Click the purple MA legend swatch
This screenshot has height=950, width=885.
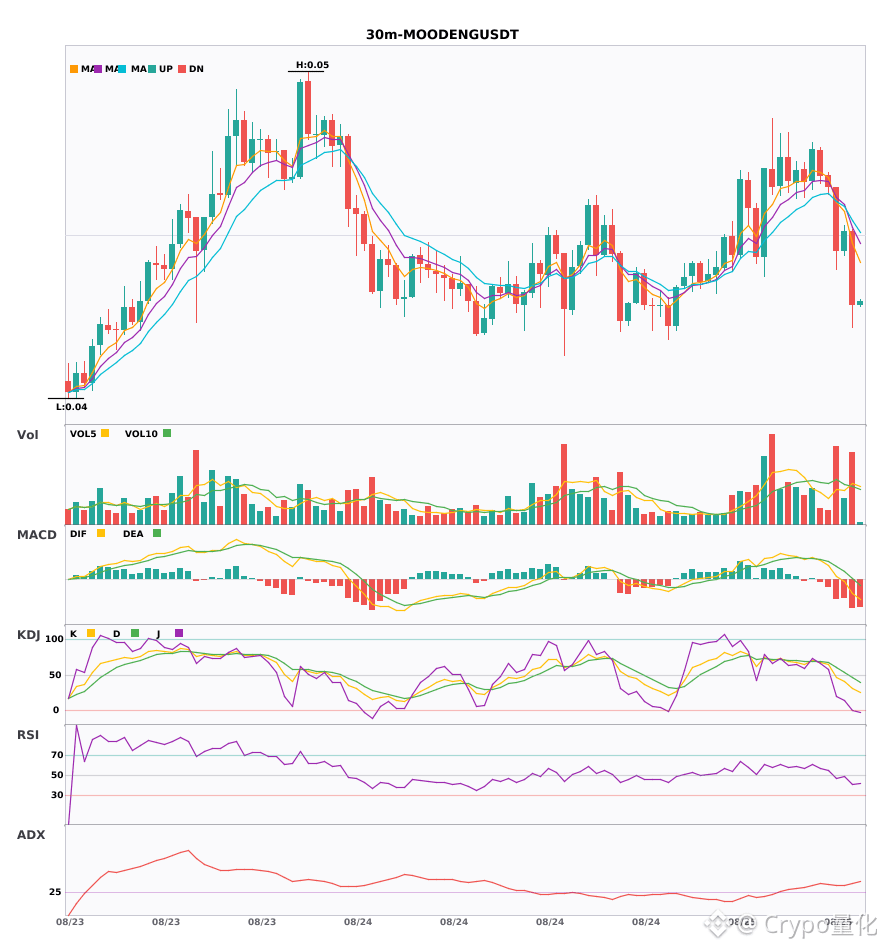click(98, 69)
